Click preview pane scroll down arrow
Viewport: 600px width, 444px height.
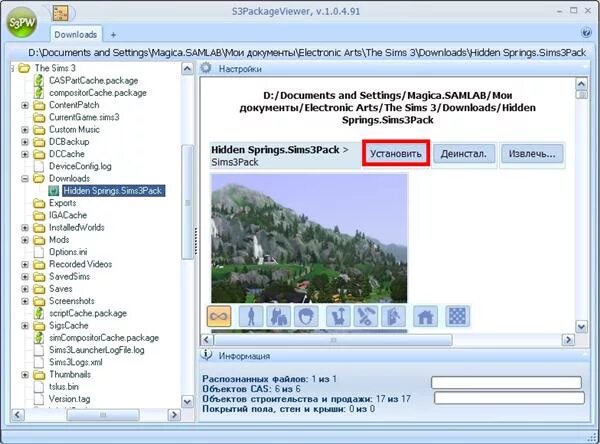581,326
